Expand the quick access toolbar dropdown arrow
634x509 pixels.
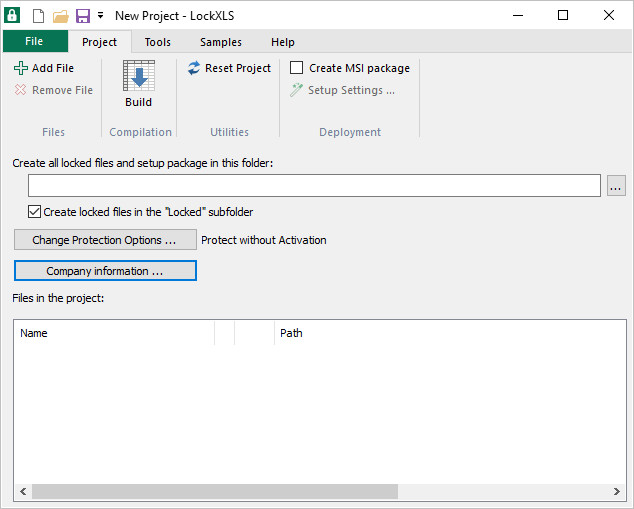100,16
